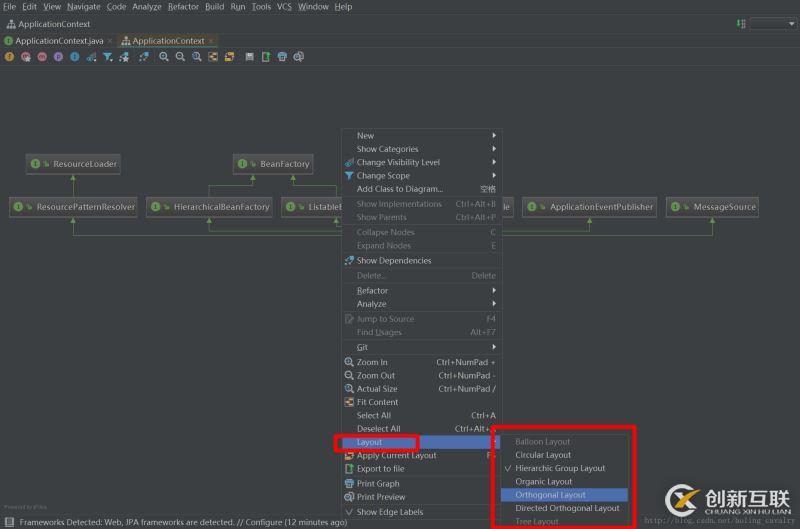
Task: Select Orthogonal Layout option
Action: (x=564, y=494)
